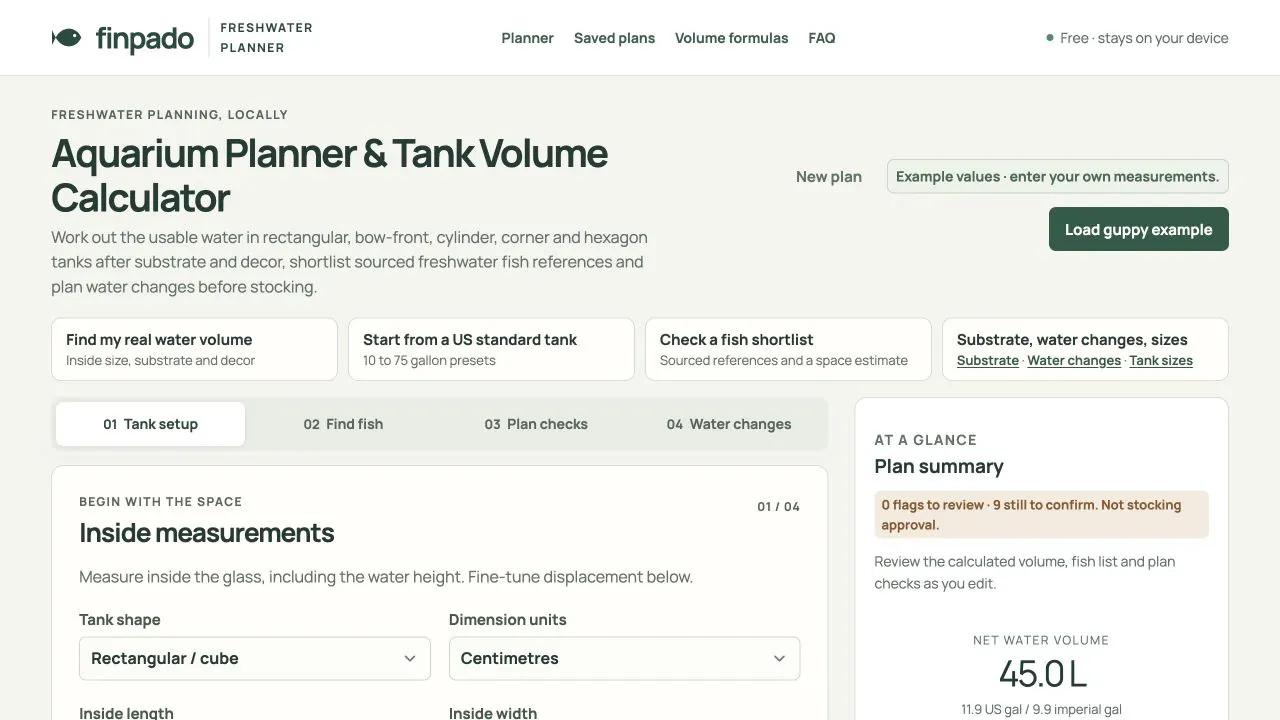Viewport: 1280px width, 720px height.
Task: Select the Start from a US standard tank card
Action: [x=491, y=349]
